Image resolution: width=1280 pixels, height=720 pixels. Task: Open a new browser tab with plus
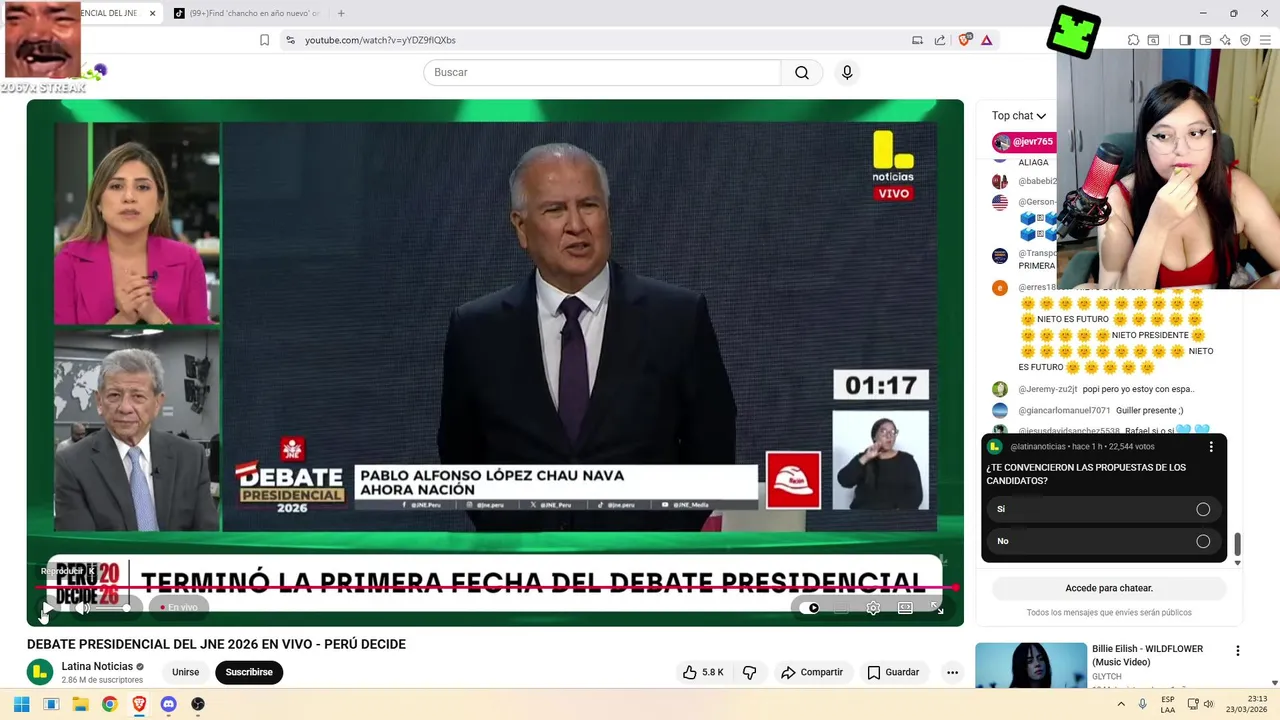(341, 13)
